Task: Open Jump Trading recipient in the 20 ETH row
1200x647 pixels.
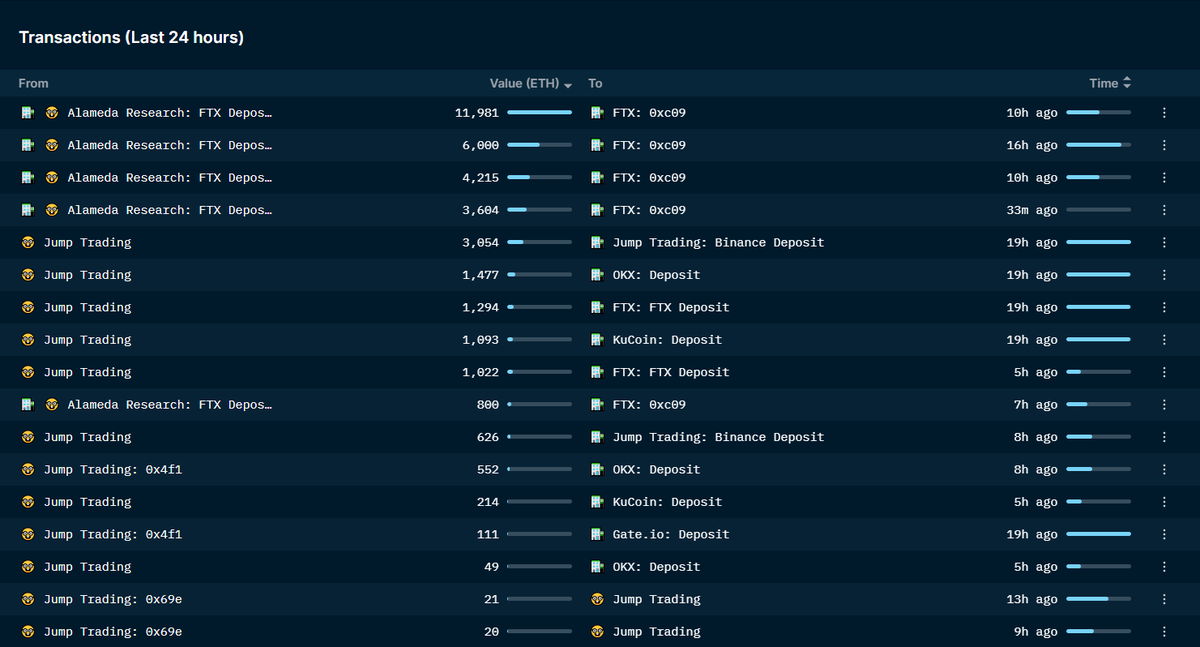Action: point(656,631)
